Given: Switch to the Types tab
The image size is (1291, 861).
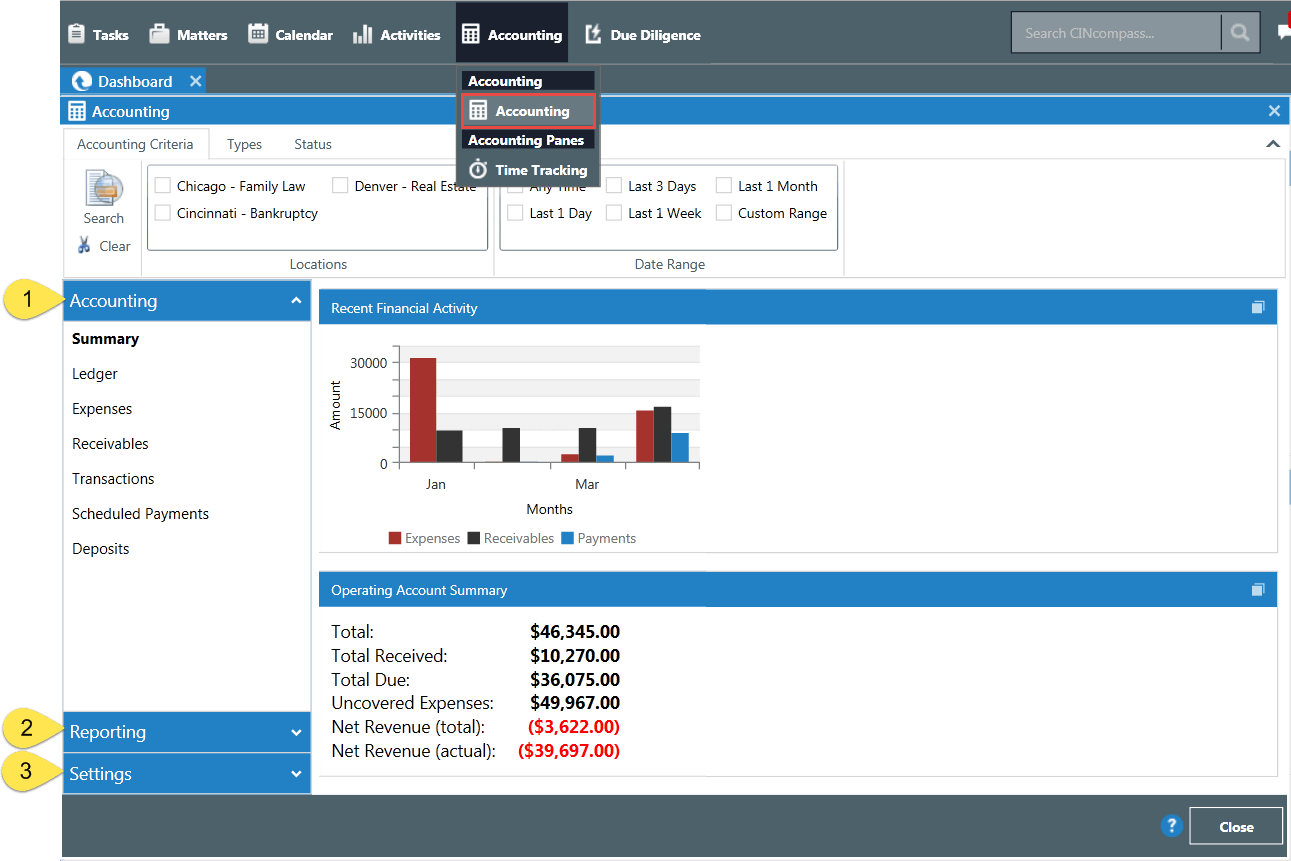Looking at the screenshot, I should click(x=244, y=143).
